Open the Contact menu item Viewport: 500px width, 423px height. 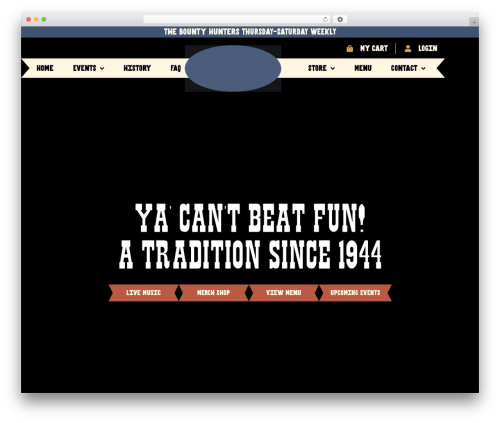pos(404,68)
